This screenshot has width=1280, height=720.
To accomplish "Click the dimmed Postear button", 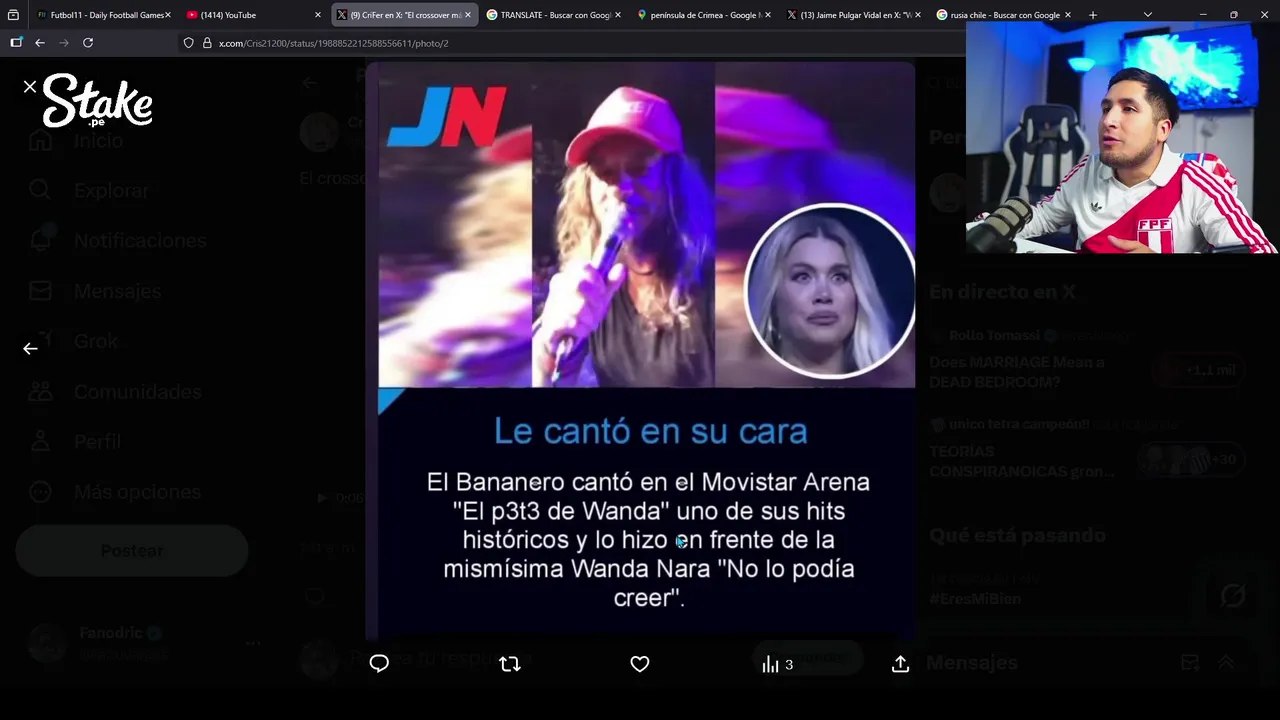I will pyautogui.click(x=131, y=550).
